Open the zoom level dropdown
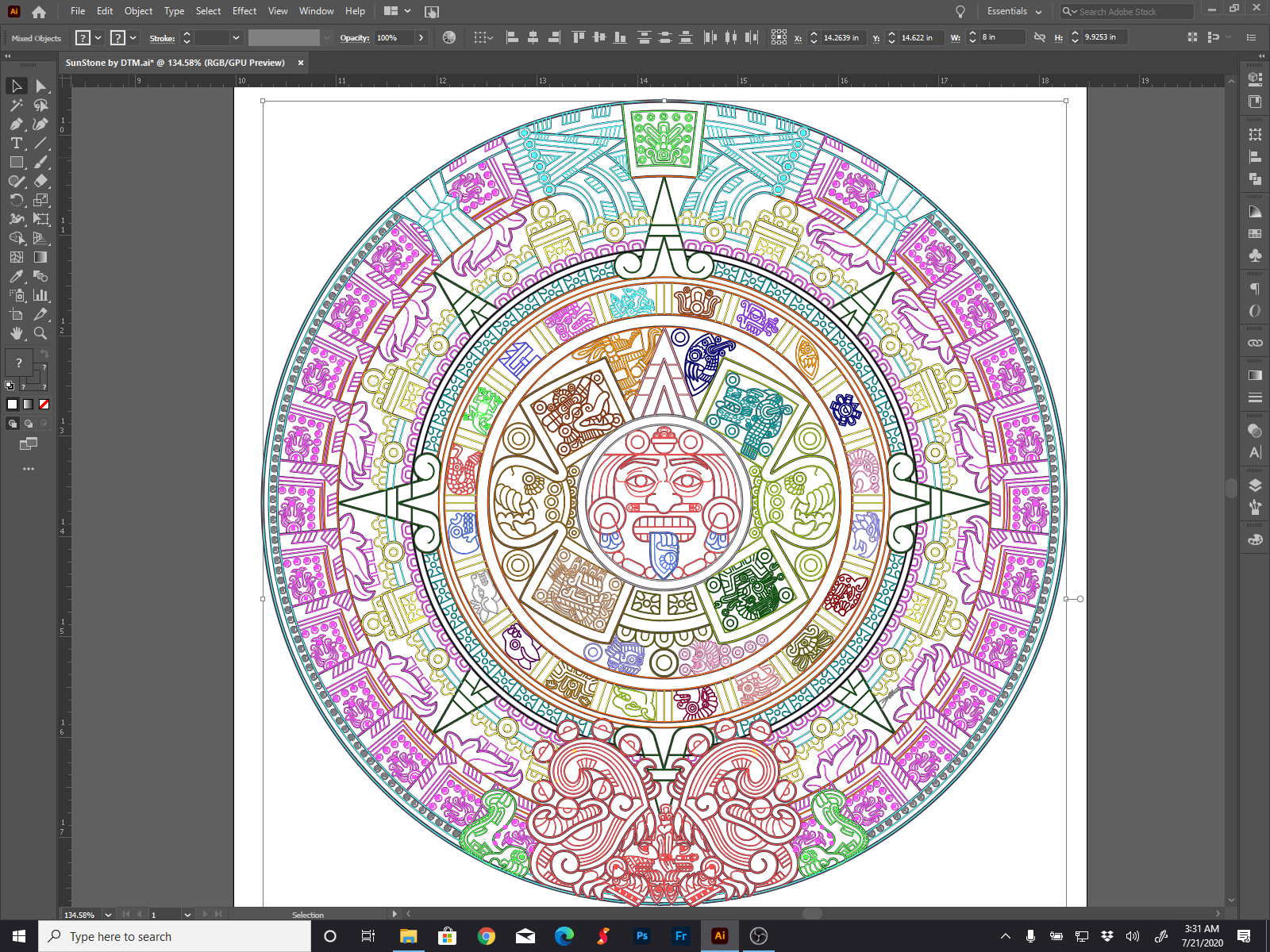The height and width of the screenshot is (952, 1270). point(108,915)
